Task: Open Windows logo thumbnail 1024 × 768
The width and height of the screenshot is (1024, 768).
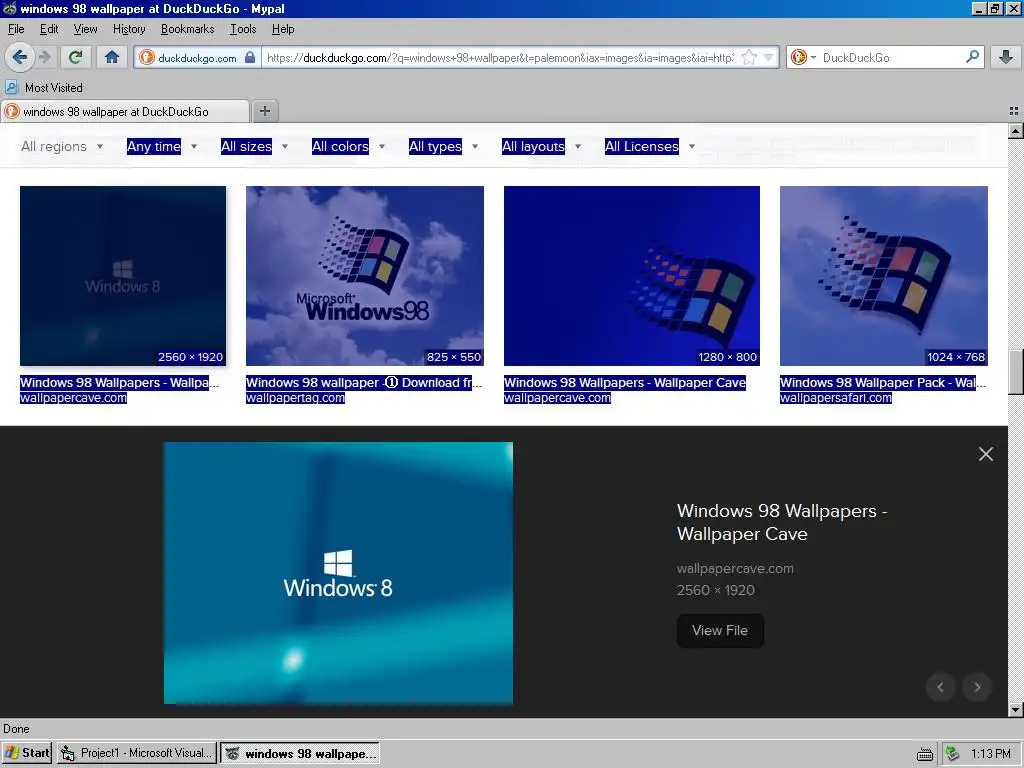Action: [x=884, y=276]
